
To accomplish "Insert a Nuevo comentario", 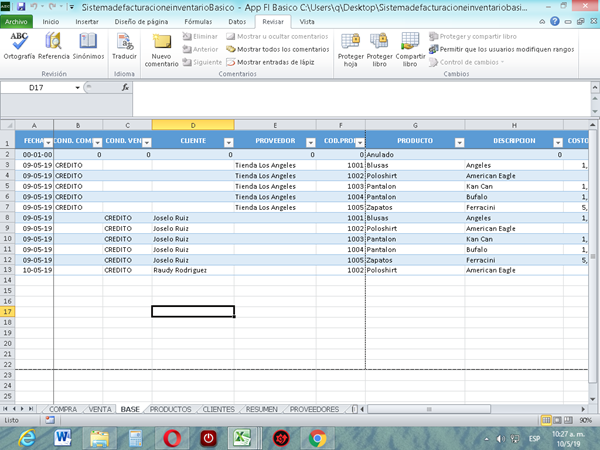I will point(162,48).
